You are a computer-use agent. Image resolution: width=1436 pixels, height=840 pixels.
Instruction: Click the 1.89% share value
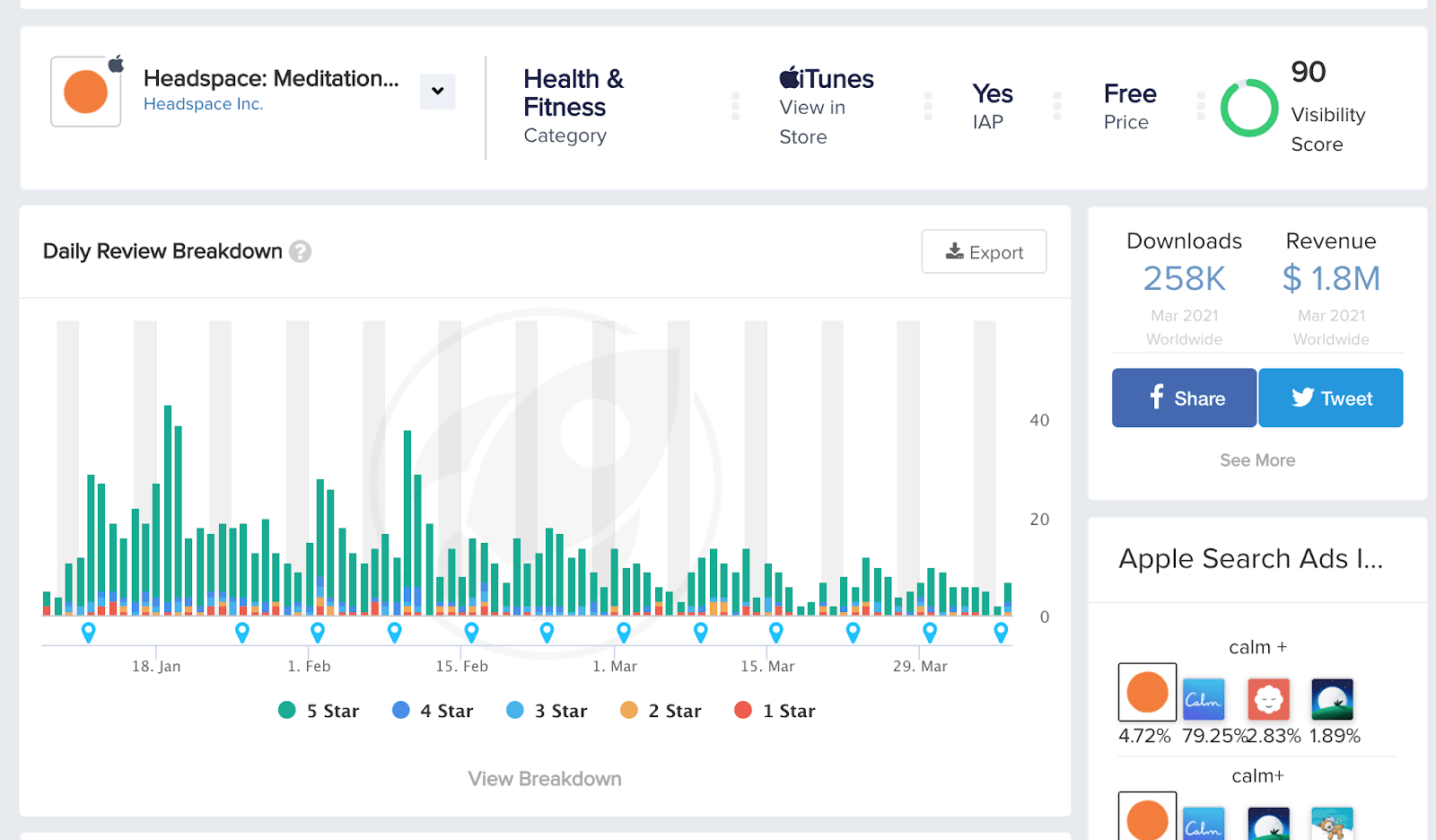coord(1335,736)
